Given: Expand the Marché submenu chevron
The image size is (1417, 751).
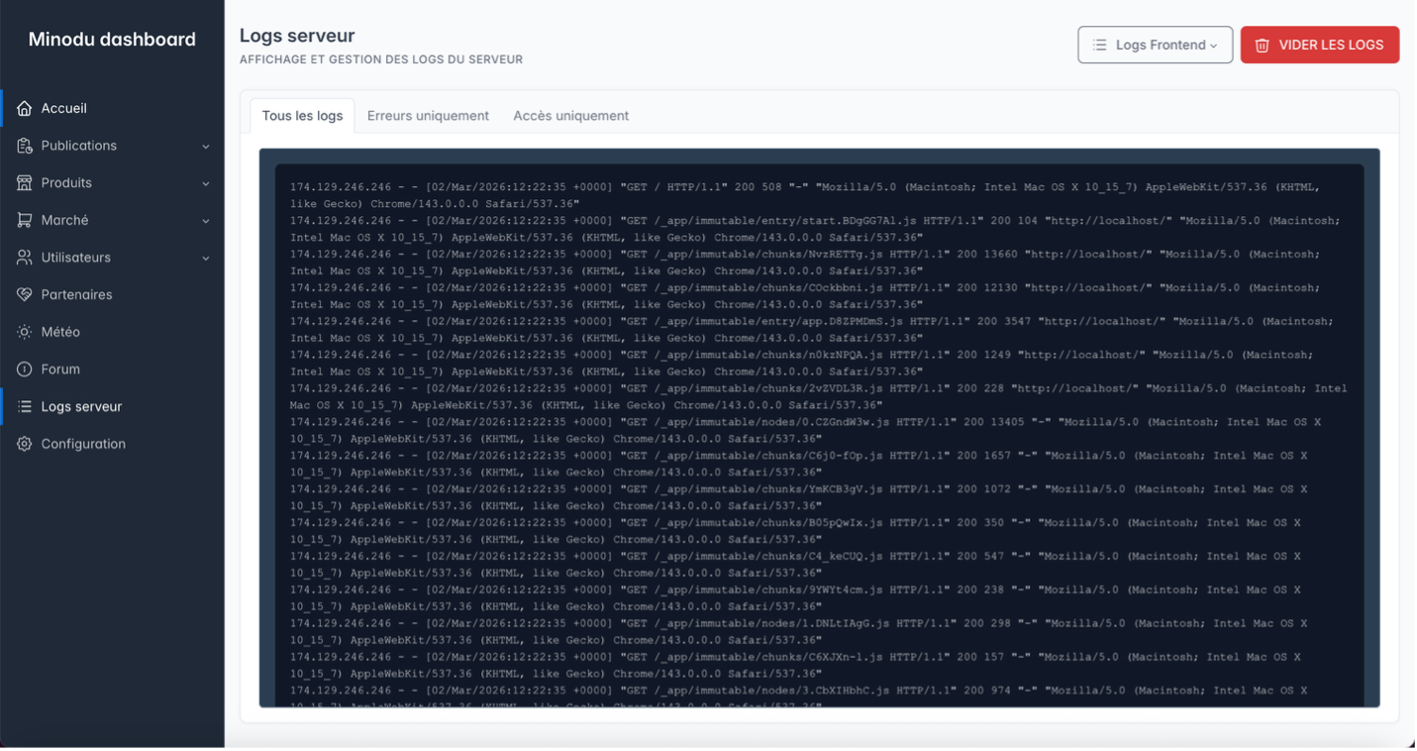Looking at the screenshot, I should pos(206,221).
